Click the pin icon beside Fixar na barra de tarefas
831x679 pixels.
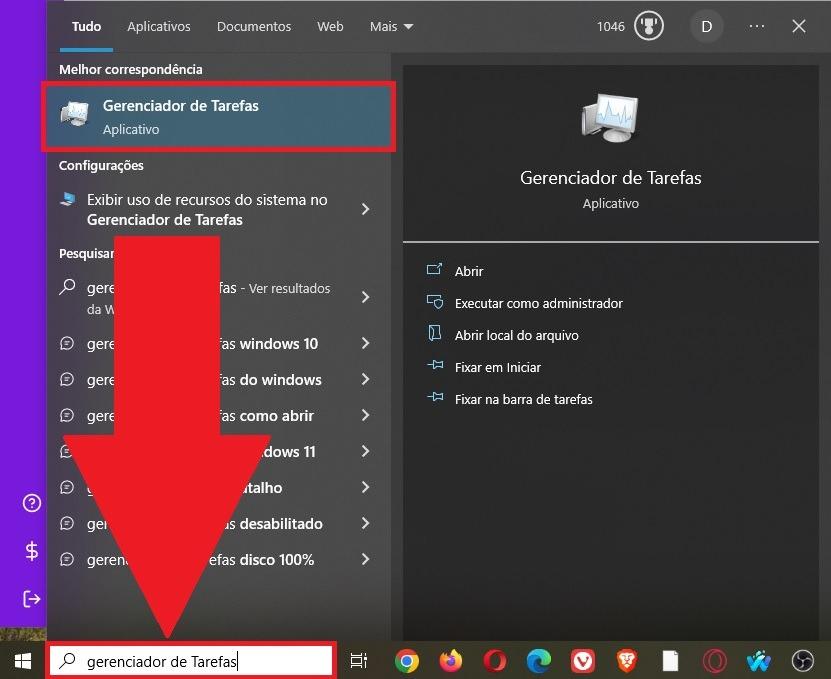435,397
